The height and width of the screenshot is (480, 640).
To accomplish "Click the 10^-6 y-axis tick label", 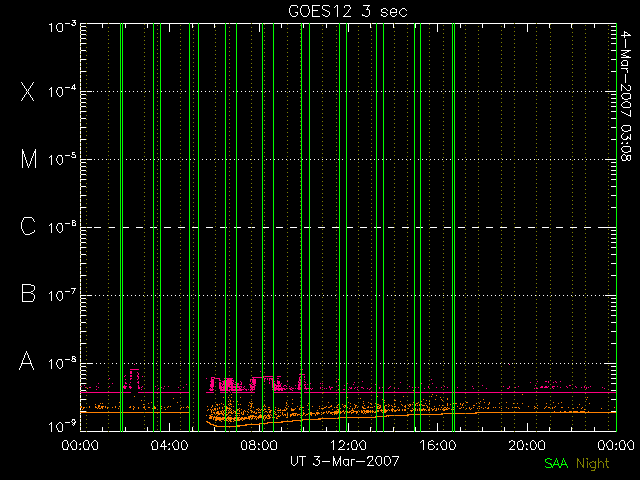I will [x=62, y=228].
